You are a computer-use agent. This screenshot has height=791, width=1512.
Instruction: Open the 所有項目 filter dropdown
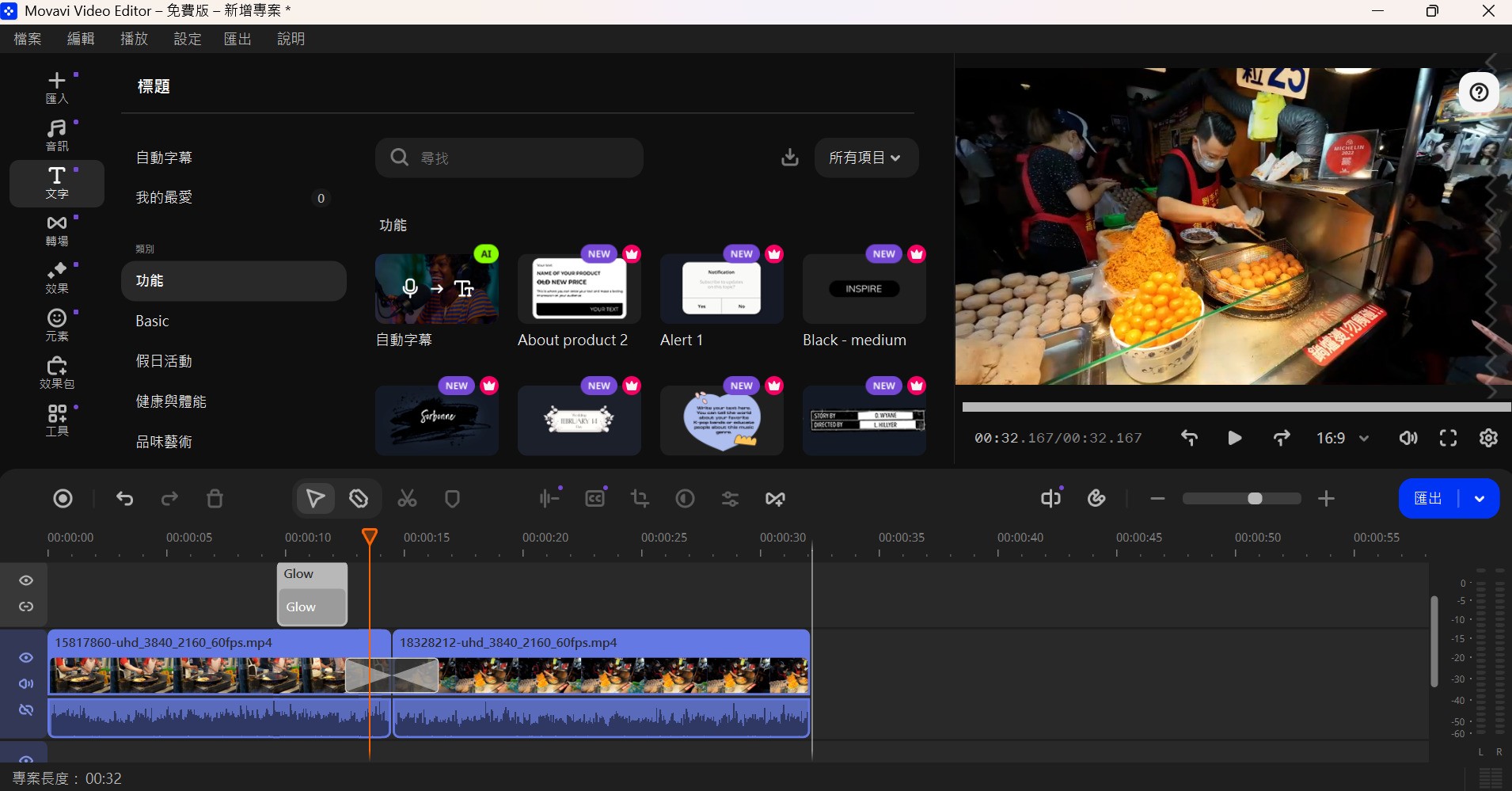tap(866, 158)
